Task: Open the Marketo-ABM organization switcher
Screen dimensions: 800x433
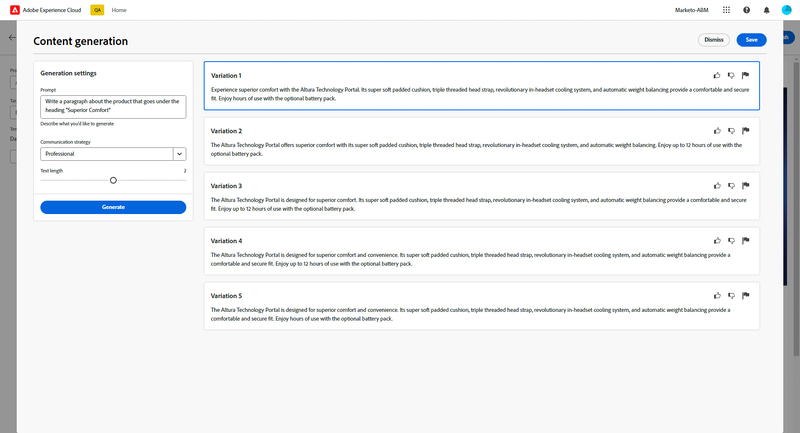Action: click(691, 10)
